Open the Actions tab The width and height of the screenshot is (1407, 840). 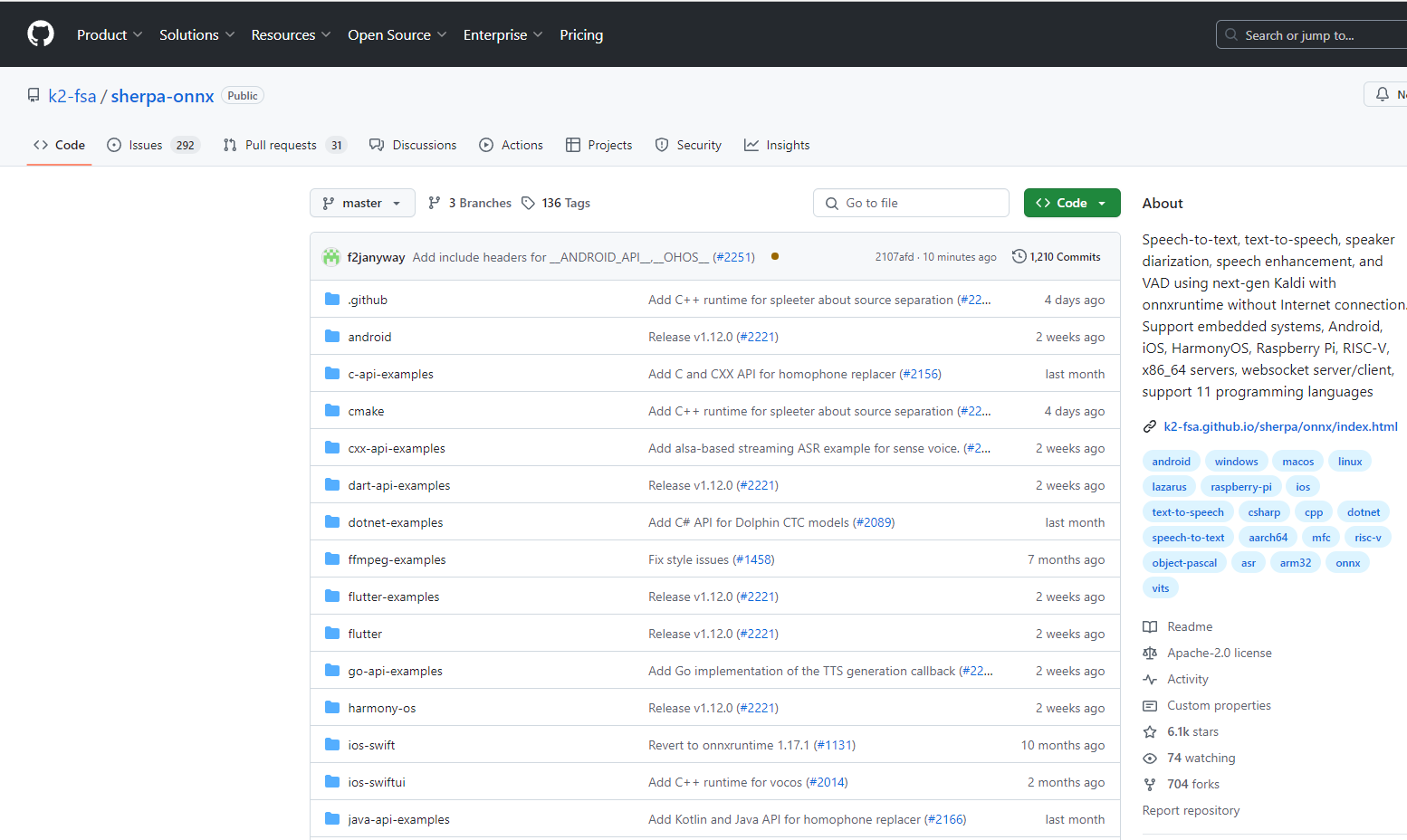(512, 145)
